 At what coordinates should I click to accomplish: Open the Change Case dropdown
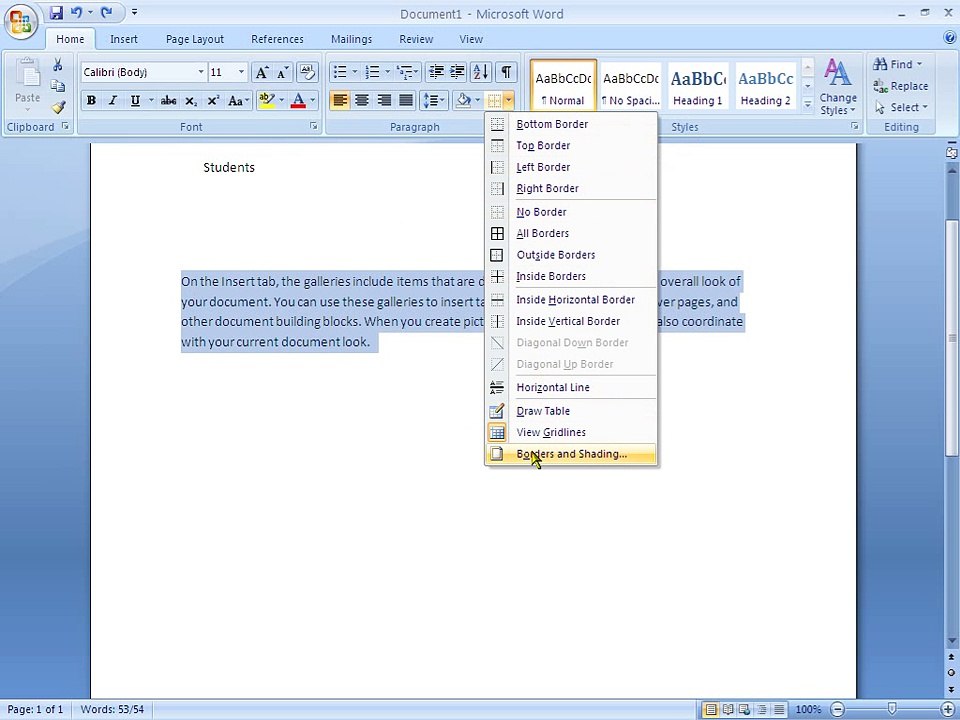pyautogui.click(x=239, y=101)
